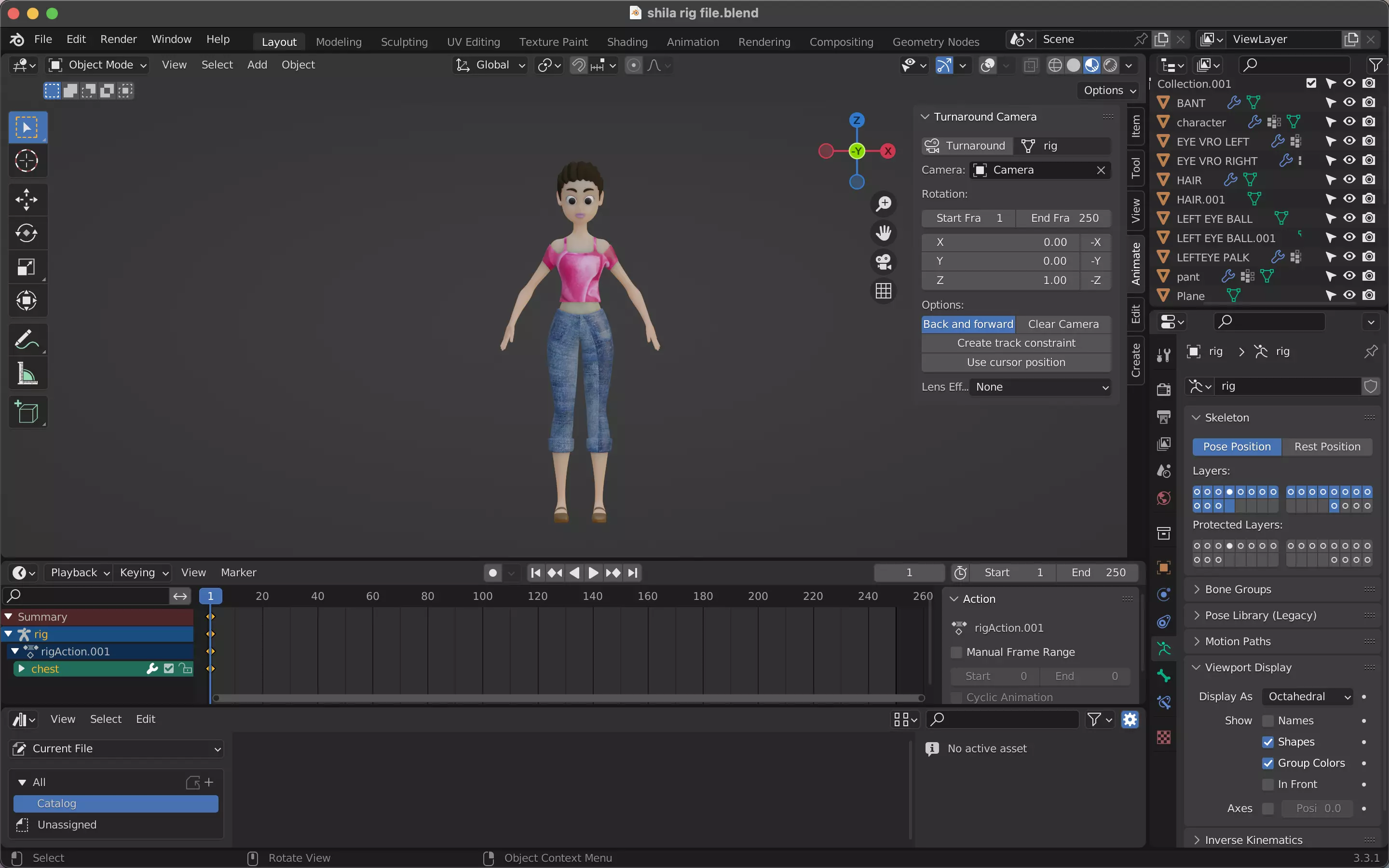Open Bone properties tab icon
The height and width of the screenshot is (868, 1389).
[x=1163, y=676]
